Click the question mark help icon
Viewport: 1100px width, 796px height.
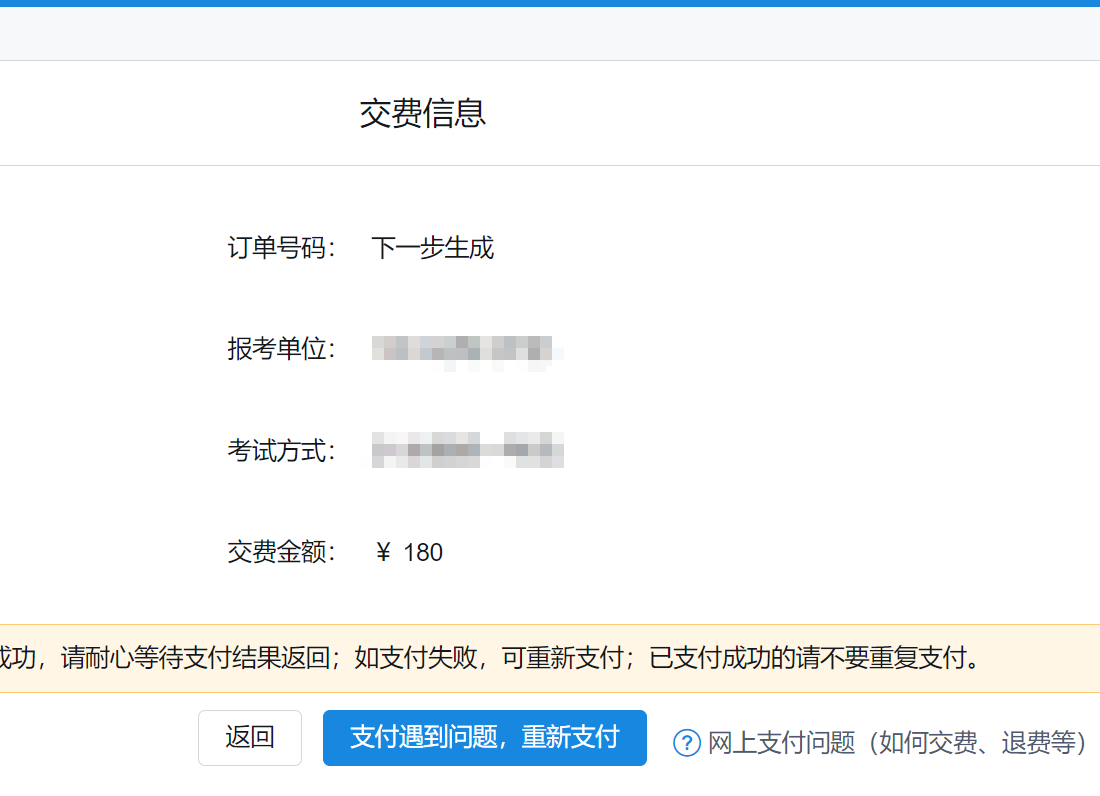687,743
